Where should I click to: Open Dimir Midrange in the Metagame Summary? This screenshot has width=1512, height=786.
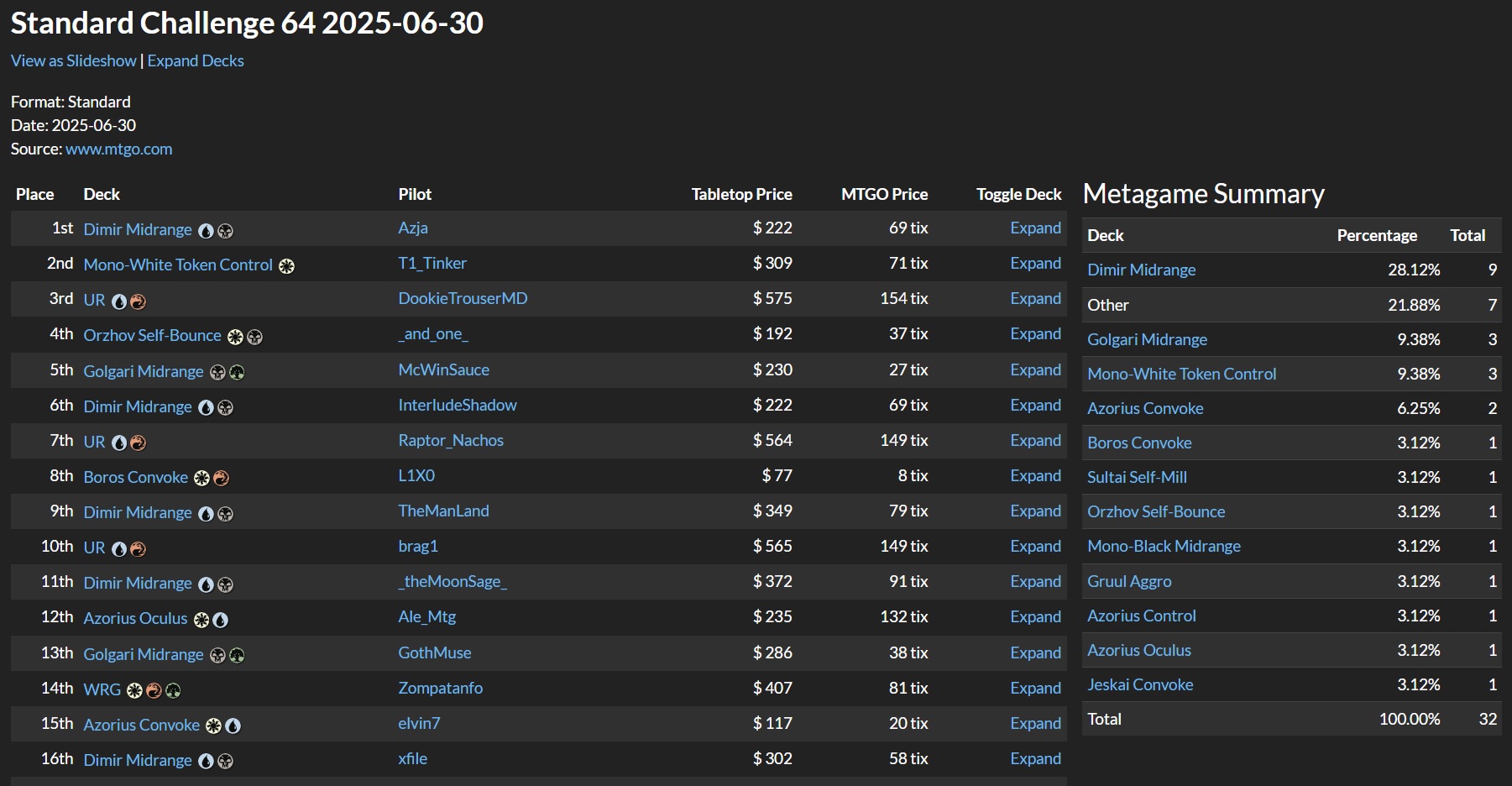[1141, 270]
